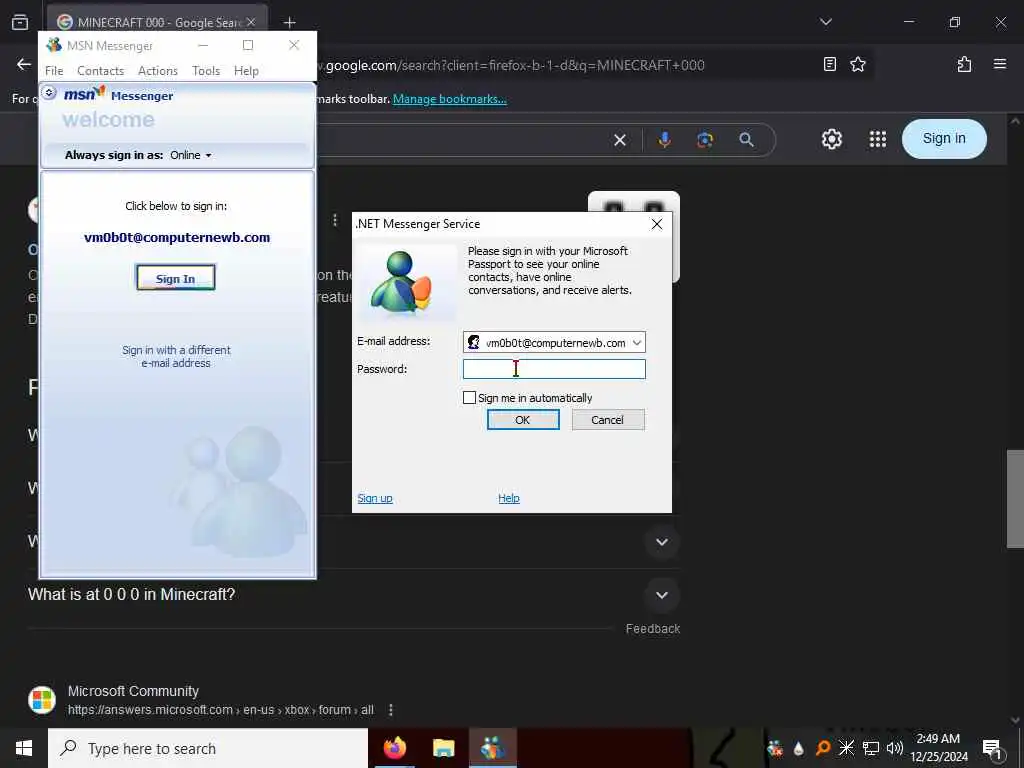Click the water drop tray icon

(798, 748)
